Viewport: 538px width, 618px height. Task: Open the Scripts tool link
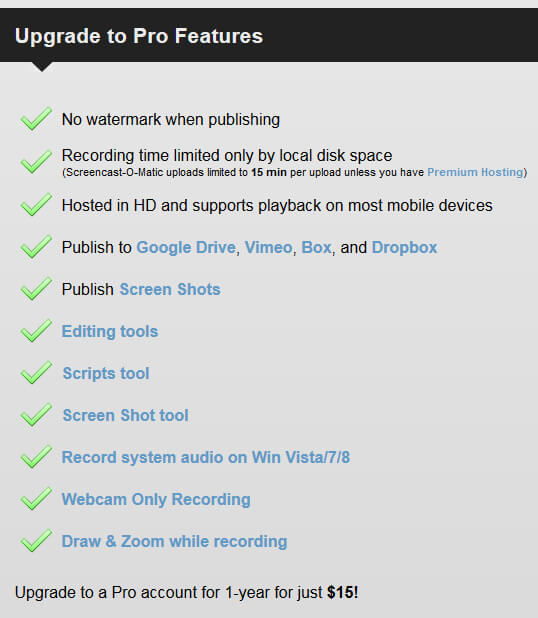tap(106, 374)
